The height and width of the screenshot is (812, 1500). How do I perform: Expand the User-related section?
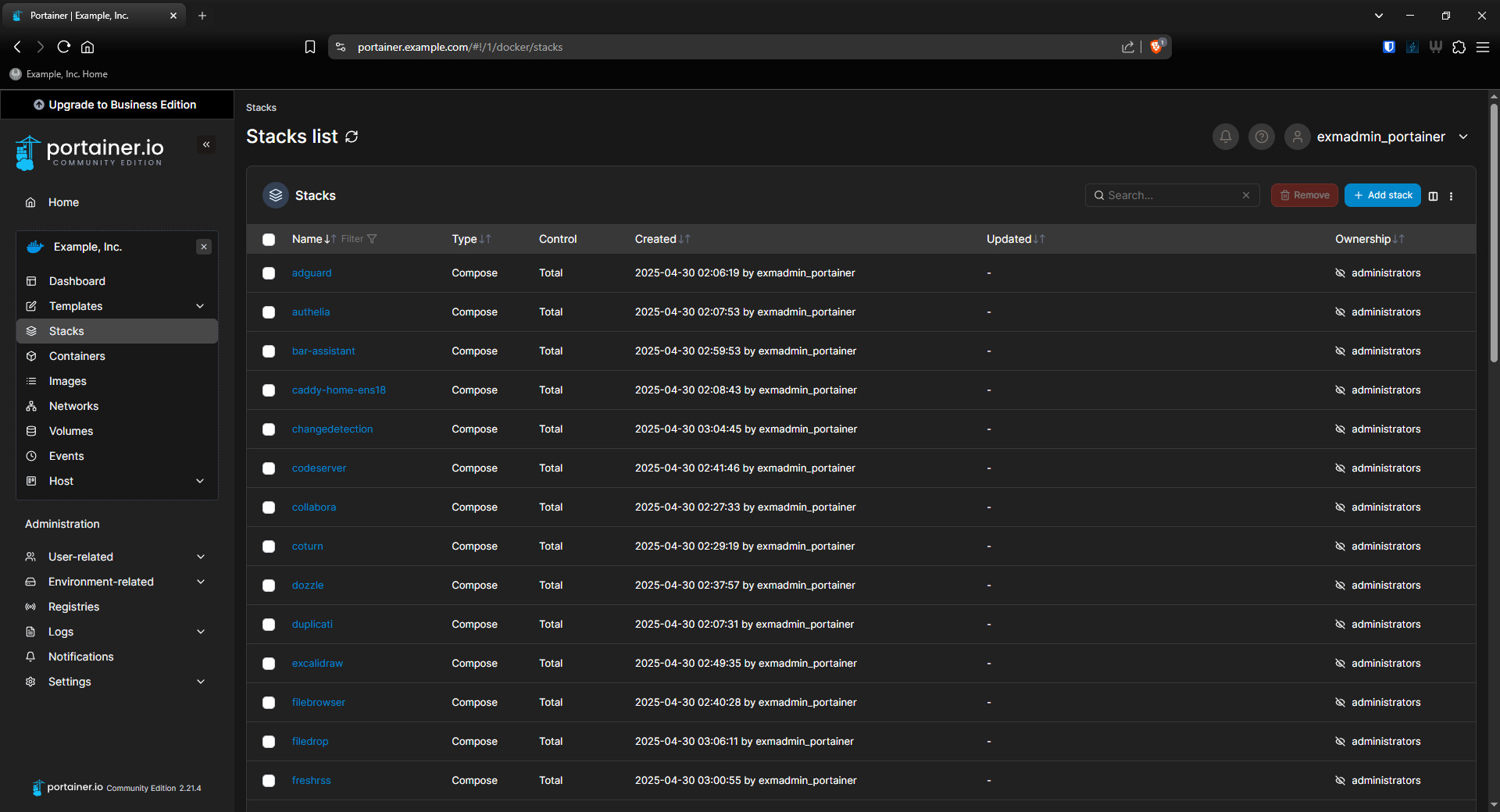(x=200, y=557)
